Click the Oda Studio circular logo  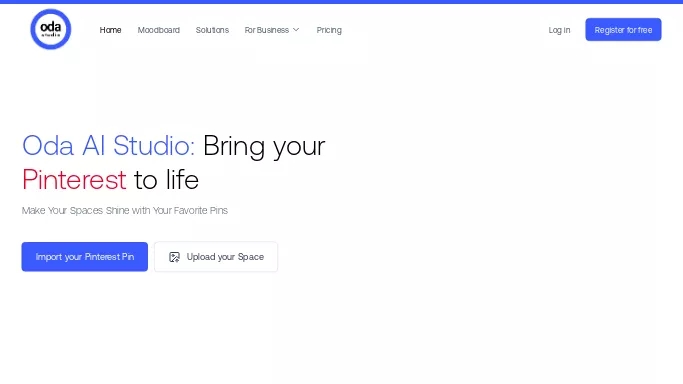click(x=51, y=29)
